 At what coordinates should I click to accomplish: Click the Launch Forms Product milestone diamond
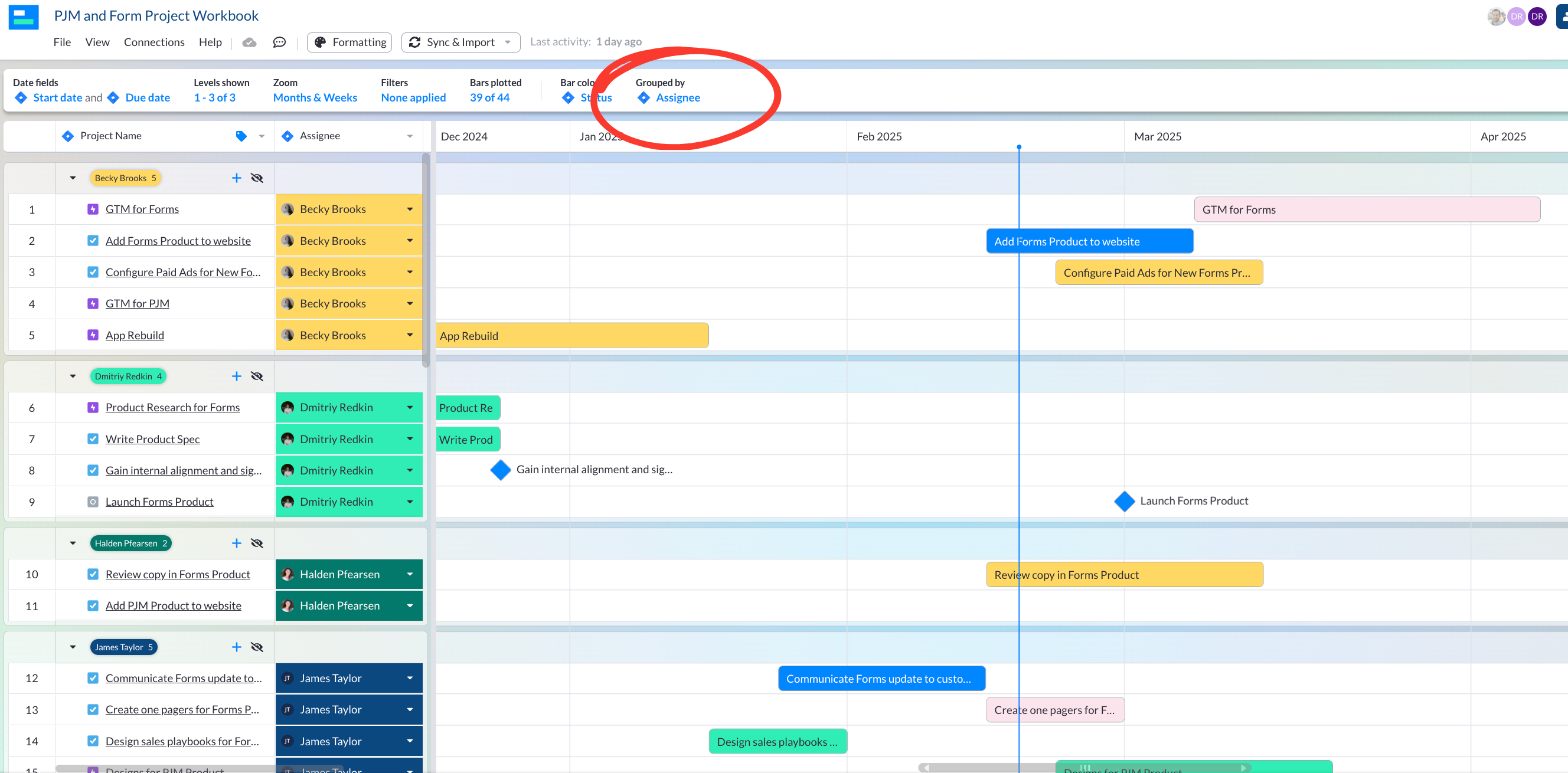point(1123,502)
